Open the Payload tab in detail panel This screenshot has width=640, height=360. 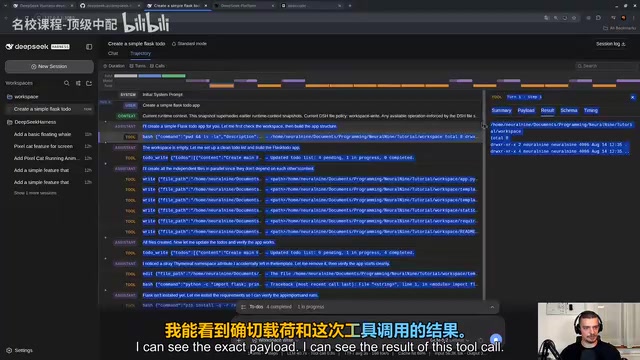[526, 111]
